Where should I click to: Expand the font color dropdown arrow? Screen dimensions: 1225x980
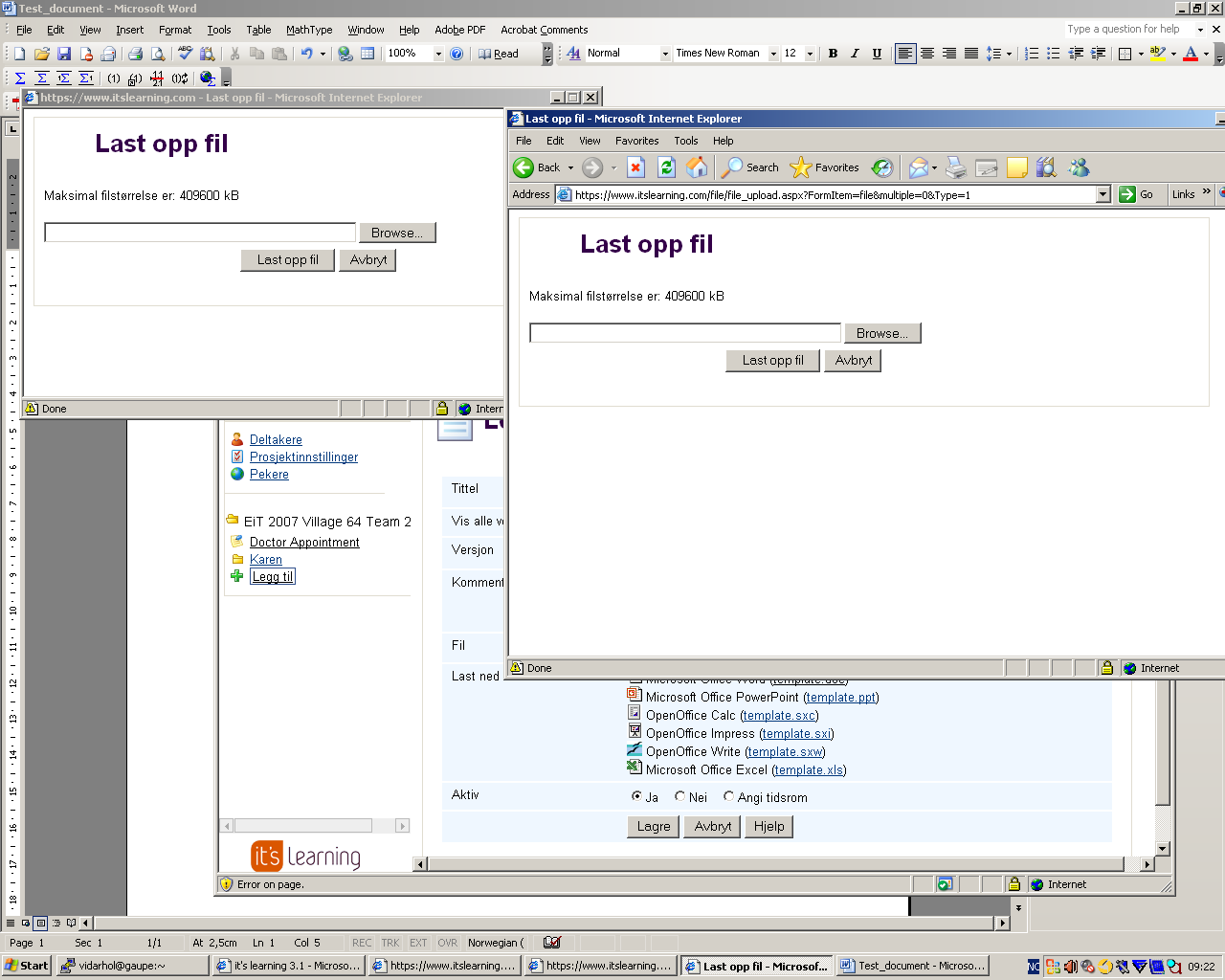coord(1206,54)
